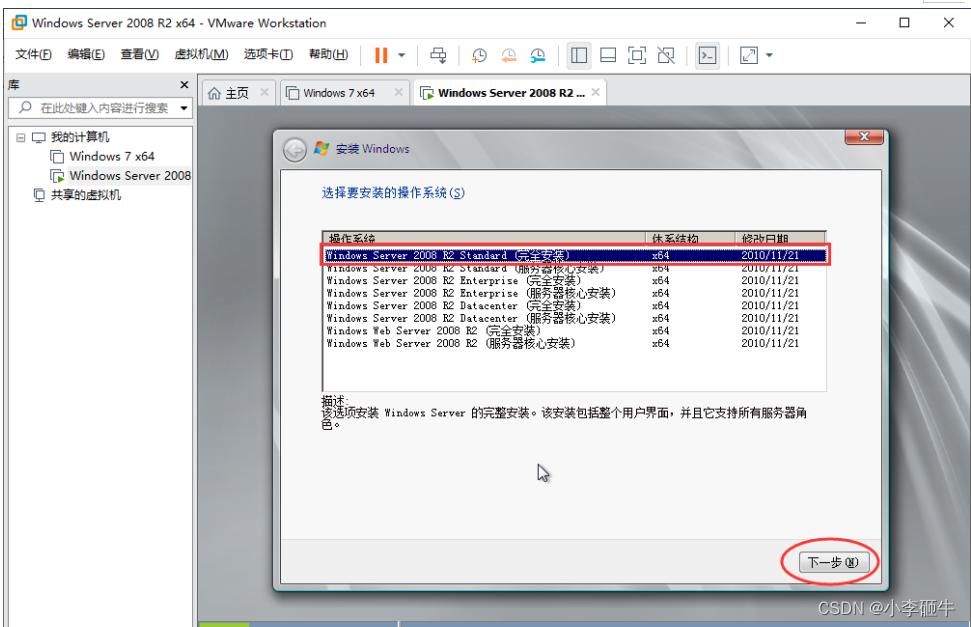Minimize the VMware Workstation window
This screenshot has width=971, height=627.
coord(861,23)
